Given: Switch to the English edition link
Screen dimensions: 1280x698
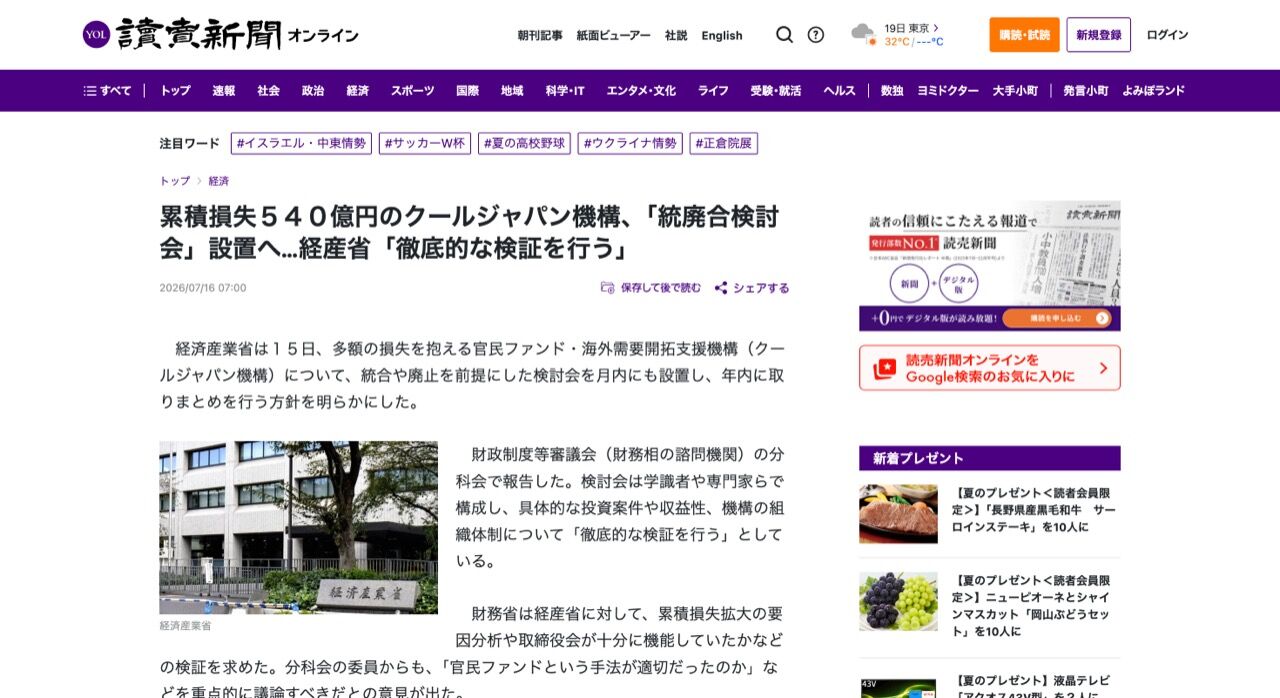Looking at the screenshot, I should tap(722, 35).
